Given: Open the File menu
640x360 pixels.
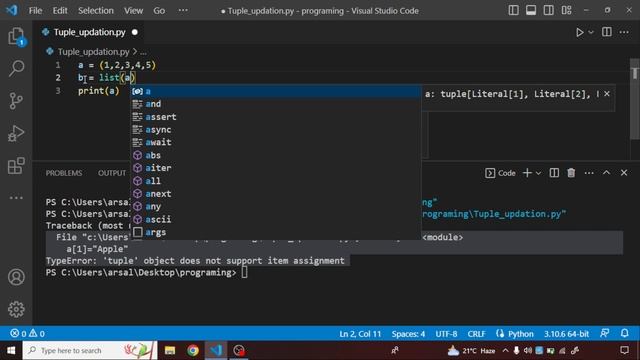Looking at the screenshot, I should coord(36,11).
